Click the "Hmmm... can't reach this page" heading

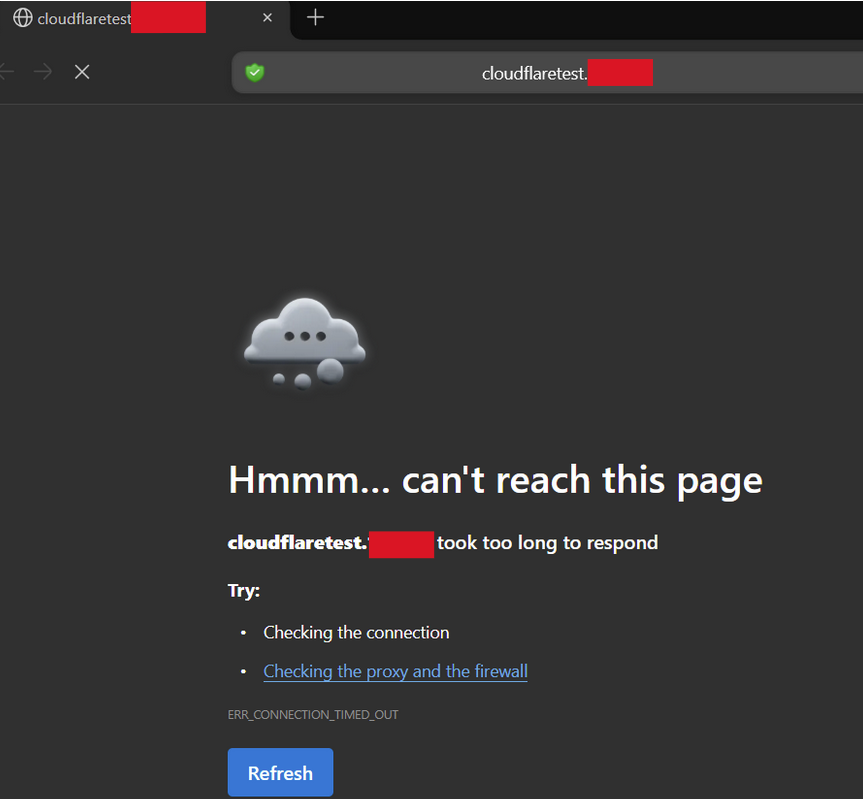coord(495,480)
